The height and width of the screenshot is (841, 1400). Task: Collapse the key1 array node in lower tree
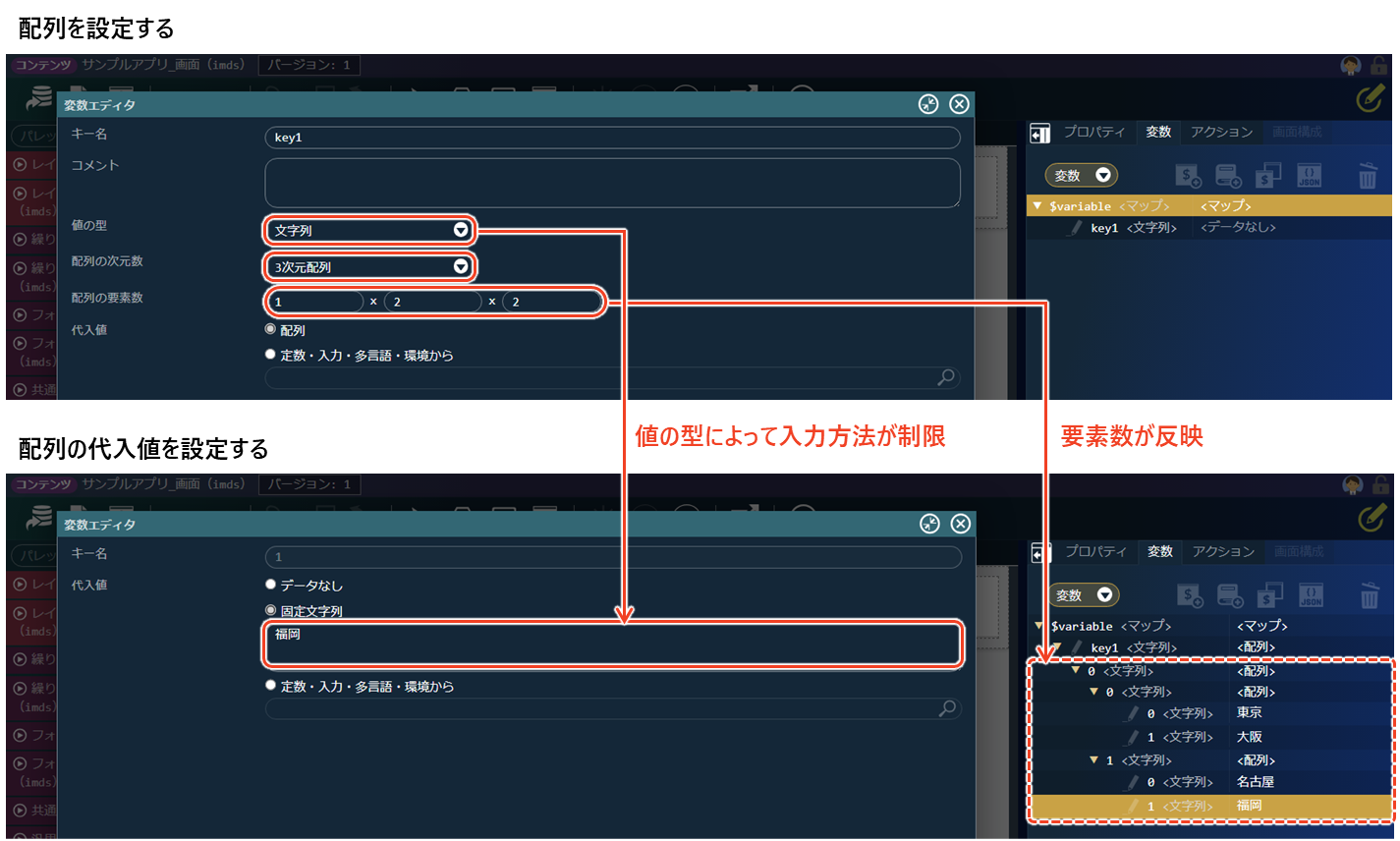pyautogui.click(x=1057, y=647)
